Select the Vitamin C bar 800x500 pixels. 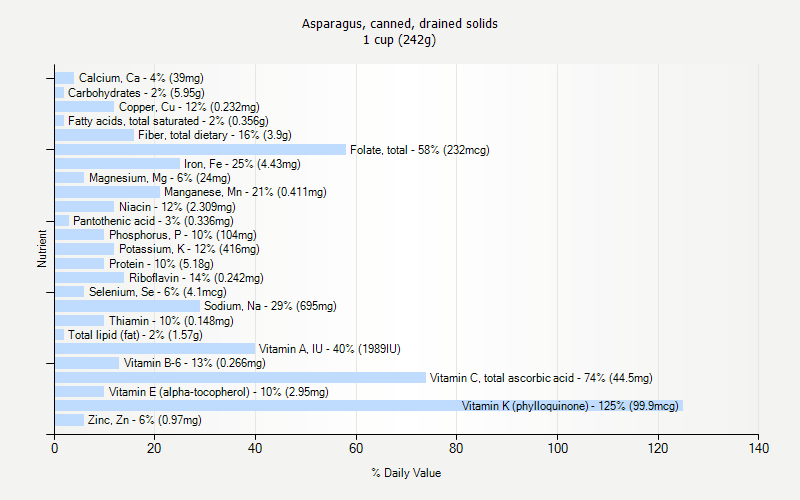coord(240,378)
